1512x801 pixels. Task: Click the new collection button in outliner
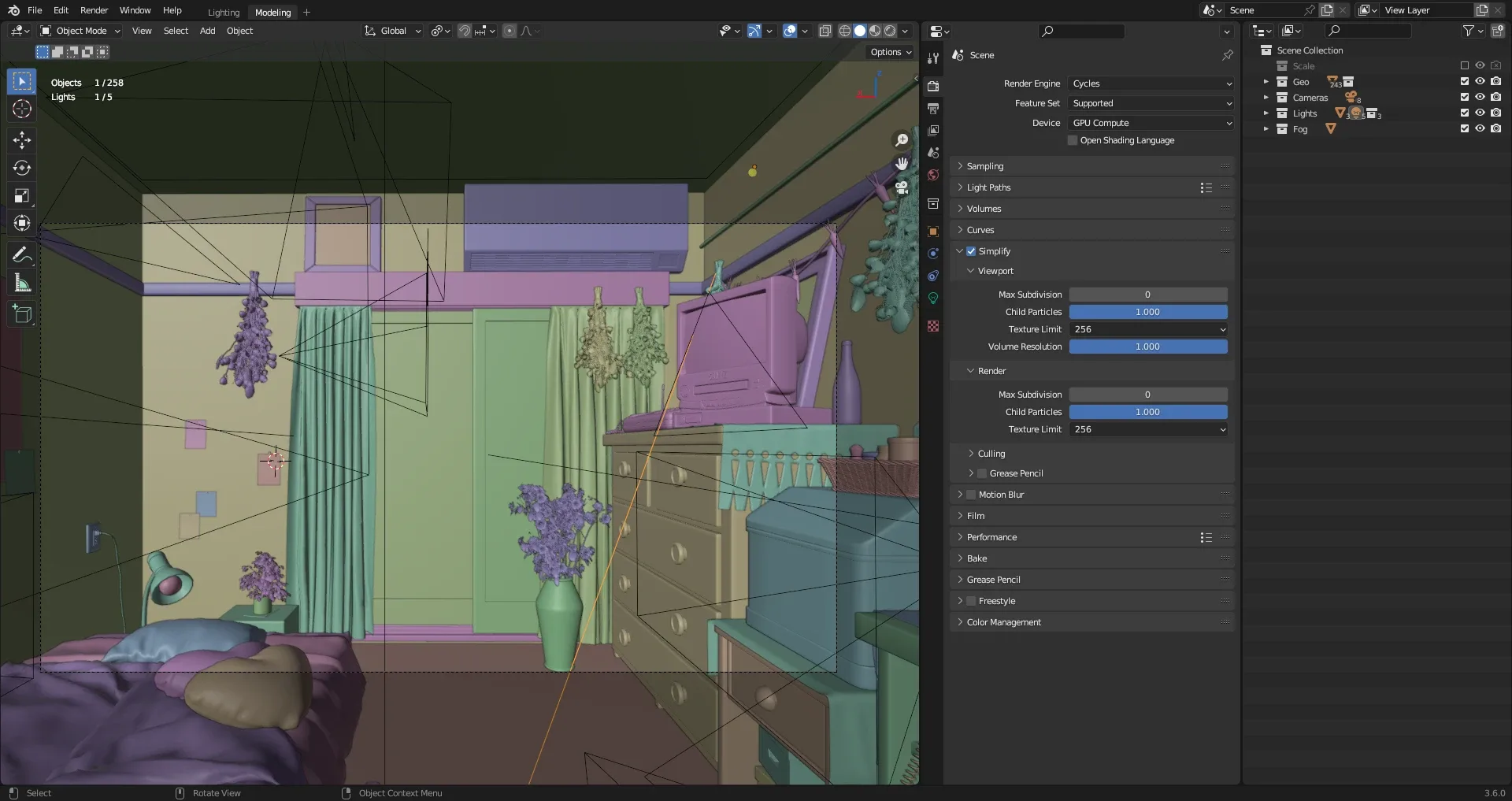coord(1498,31)
